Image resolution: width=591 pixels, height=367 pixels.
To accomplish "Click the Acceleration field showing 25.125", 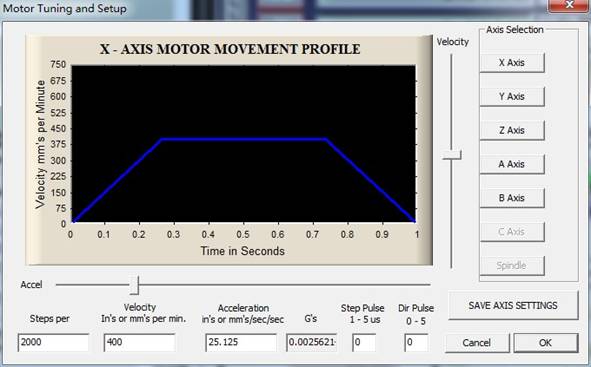I will pos(241,343).
